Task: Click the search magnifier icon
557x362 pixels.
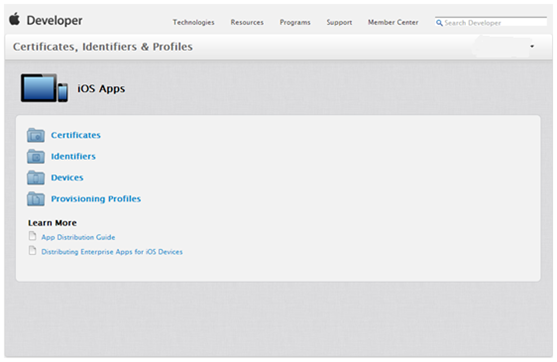Action: 439,23
